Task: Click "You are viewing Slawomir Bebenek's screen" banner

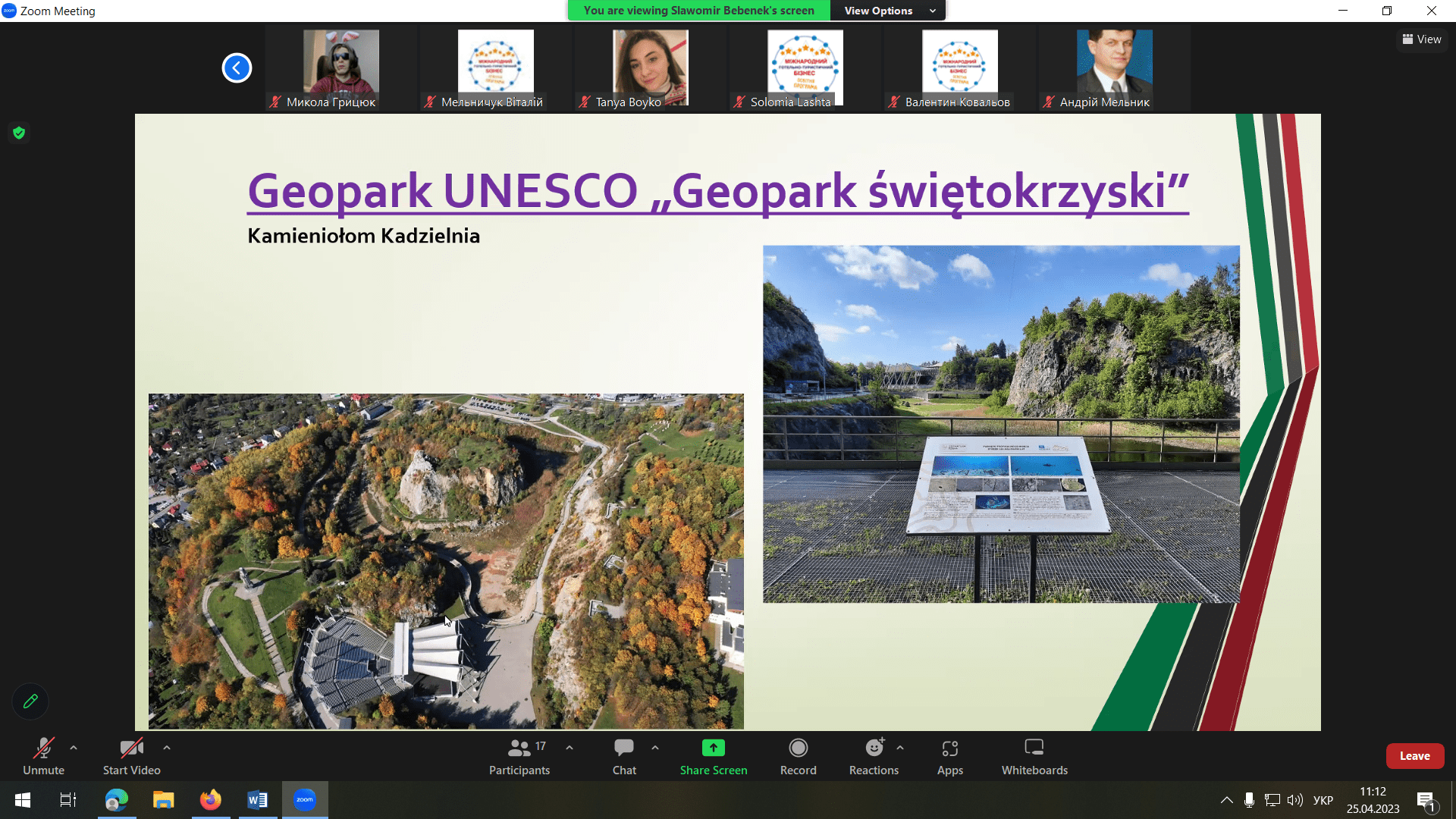Action: click(x=698, y=11)
